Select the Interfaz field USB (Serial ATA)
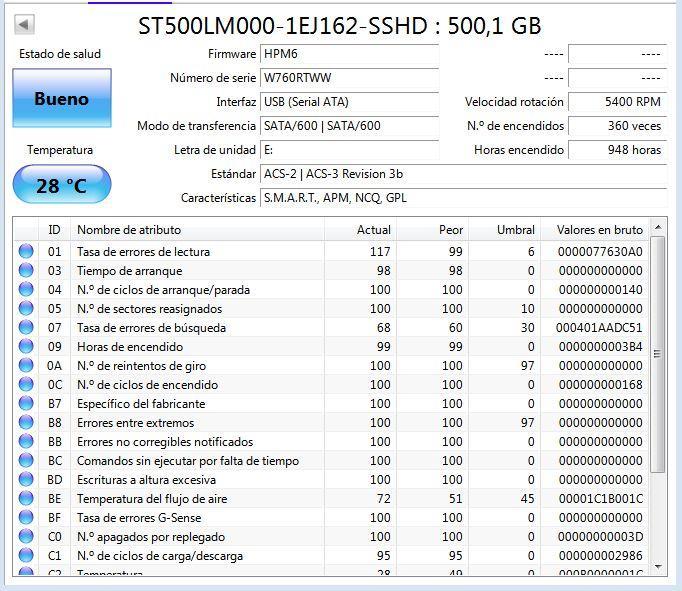The height and width of the screenshot is (591, 682). tap(349, 102)
